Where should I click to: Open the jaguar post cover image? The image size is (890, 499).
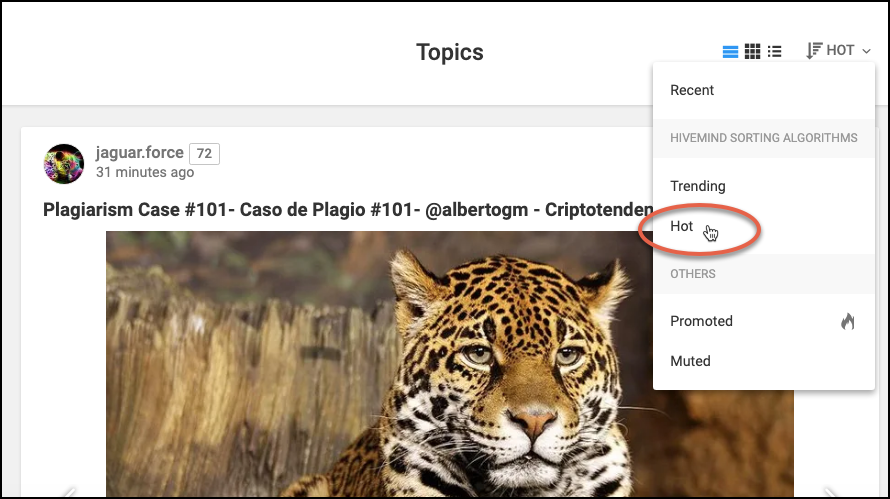(x=450, y=364)
